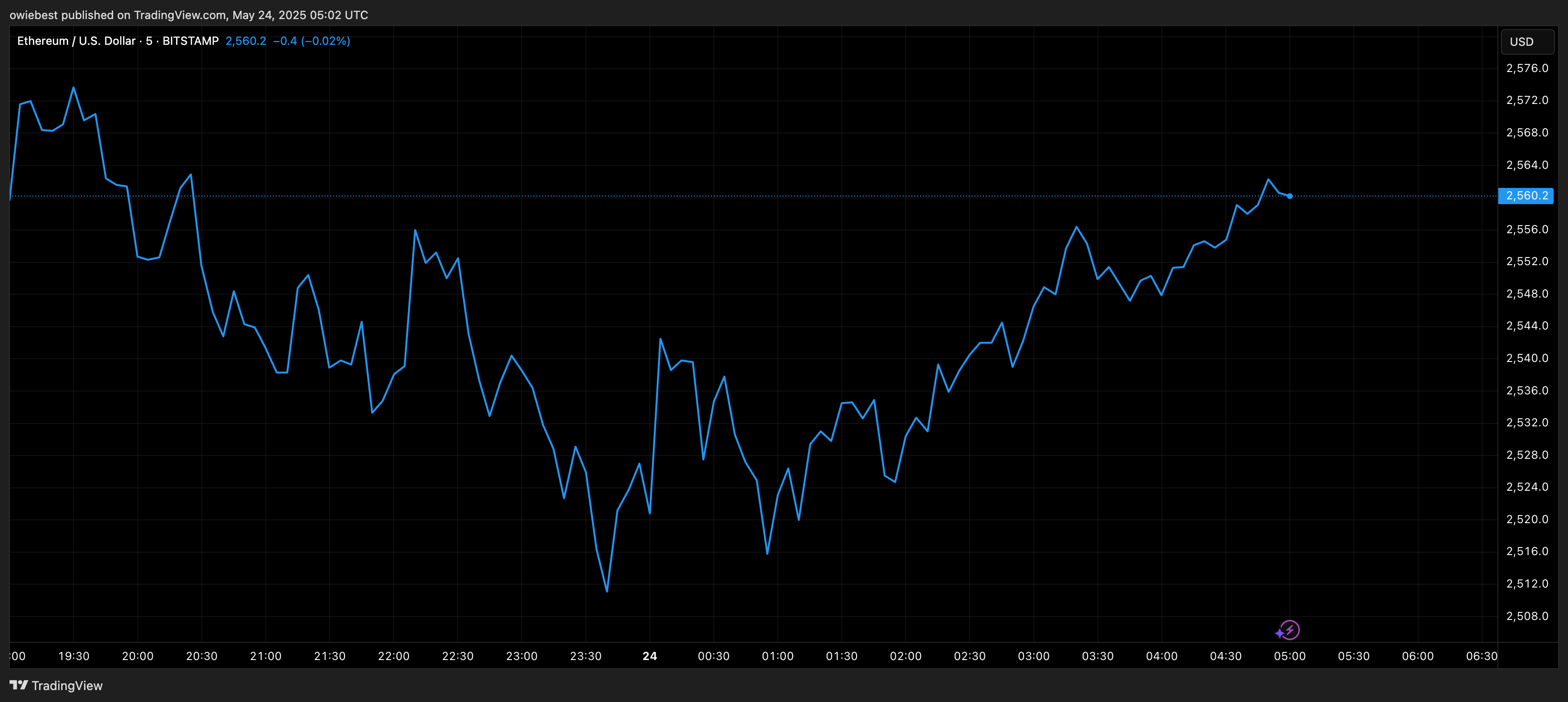The height and width of the screenshot is (702, 1568).
Task: Select the 23:30 time axis label
Action: (x=585, y=656)
